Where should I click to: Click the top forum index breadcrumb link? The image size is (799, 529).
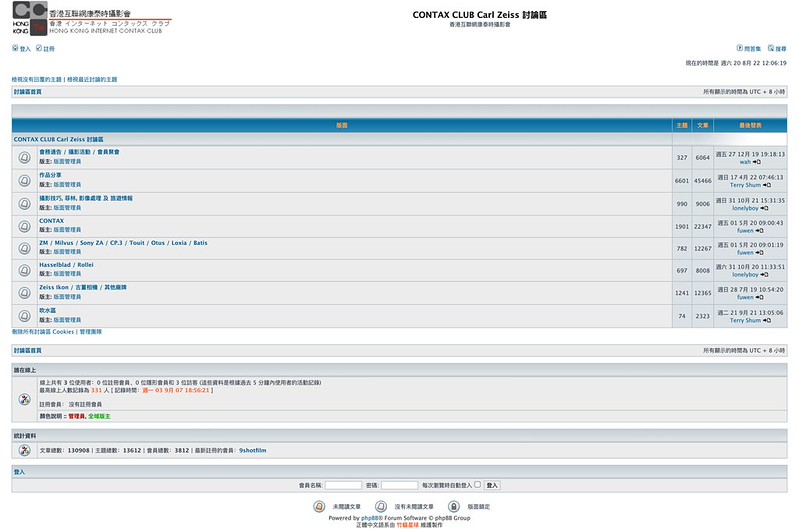(x=28, y=92)
